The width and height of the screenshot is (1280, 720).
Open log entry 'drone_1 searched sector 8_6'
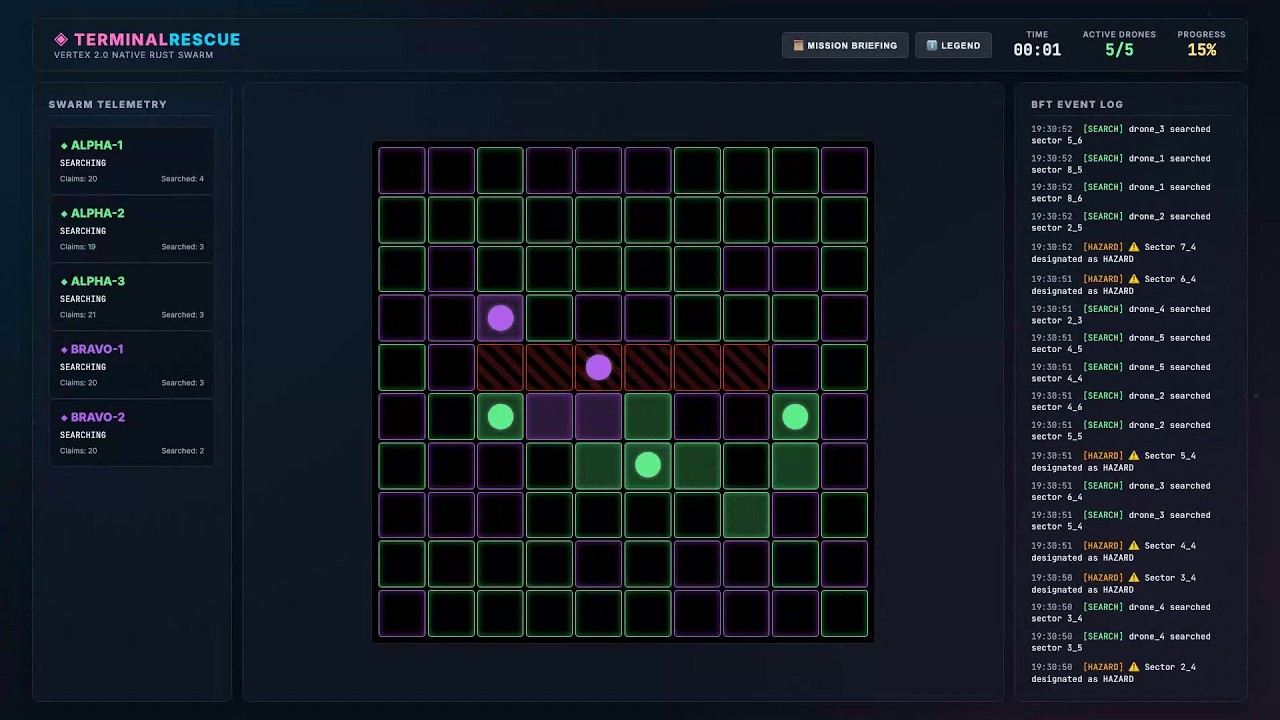click(1121, 193)
